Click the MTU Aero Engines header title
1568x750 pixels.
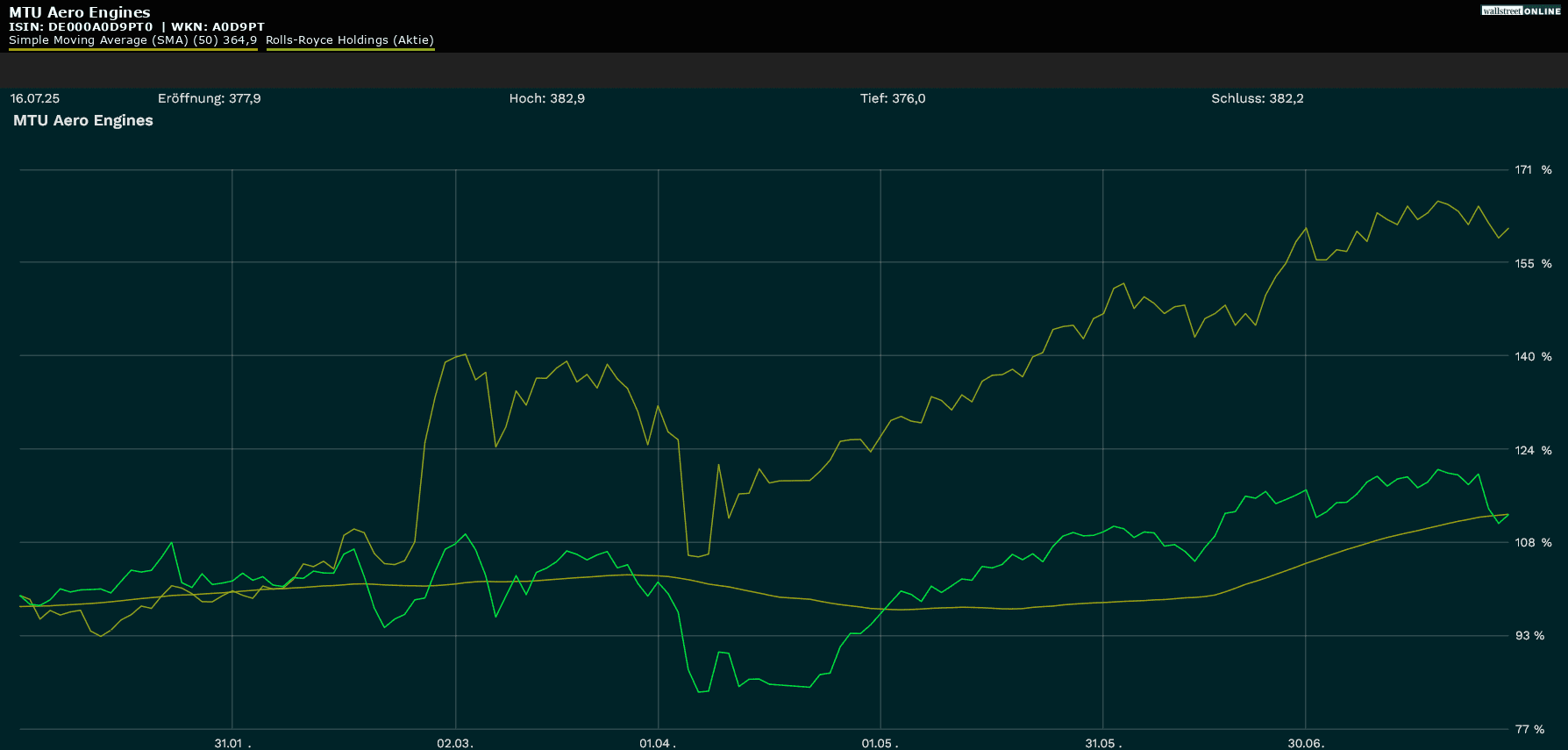[80, 12]
